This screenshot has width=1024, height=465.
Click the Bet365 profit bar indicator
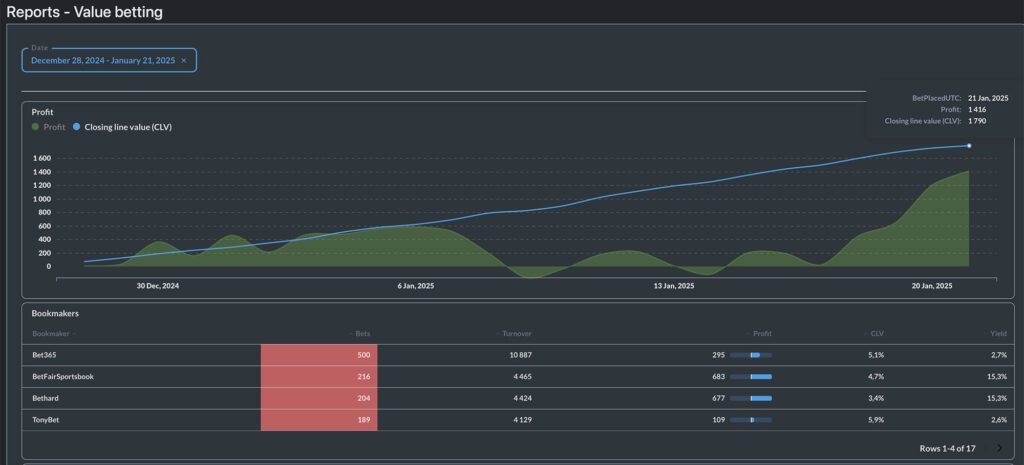(x=751, y=355)
